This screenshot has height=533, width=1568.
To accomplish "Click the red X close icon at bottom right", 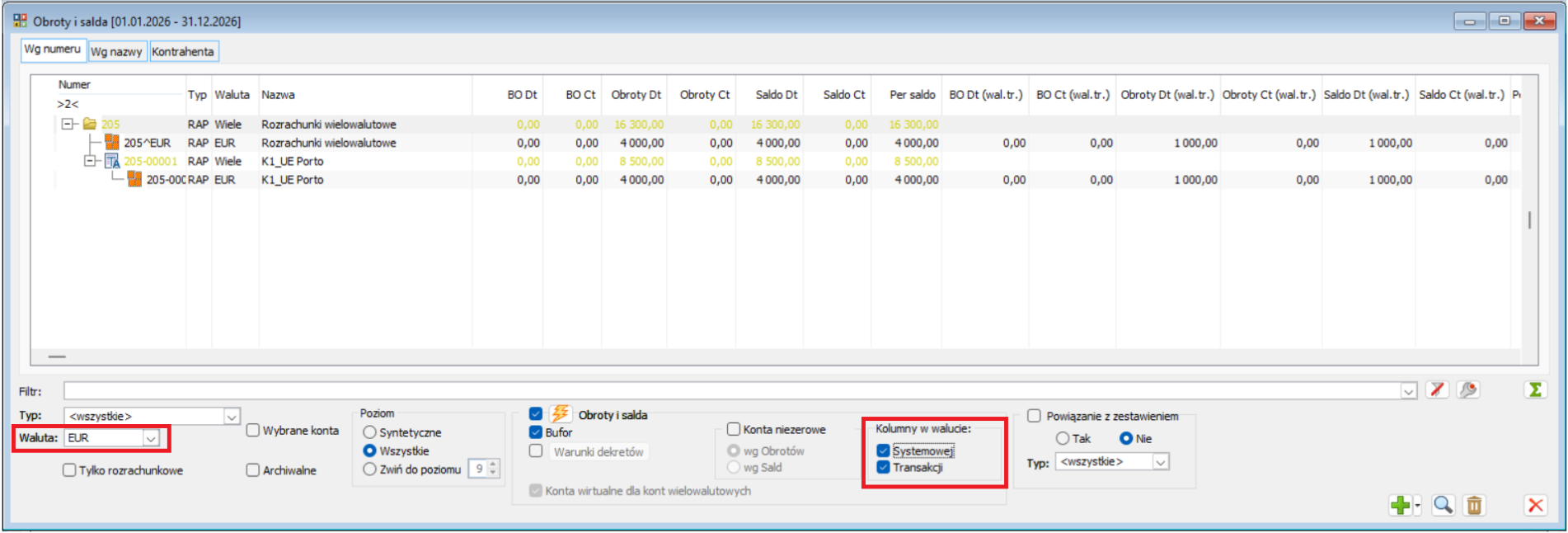I will (x=1535, y=505).
